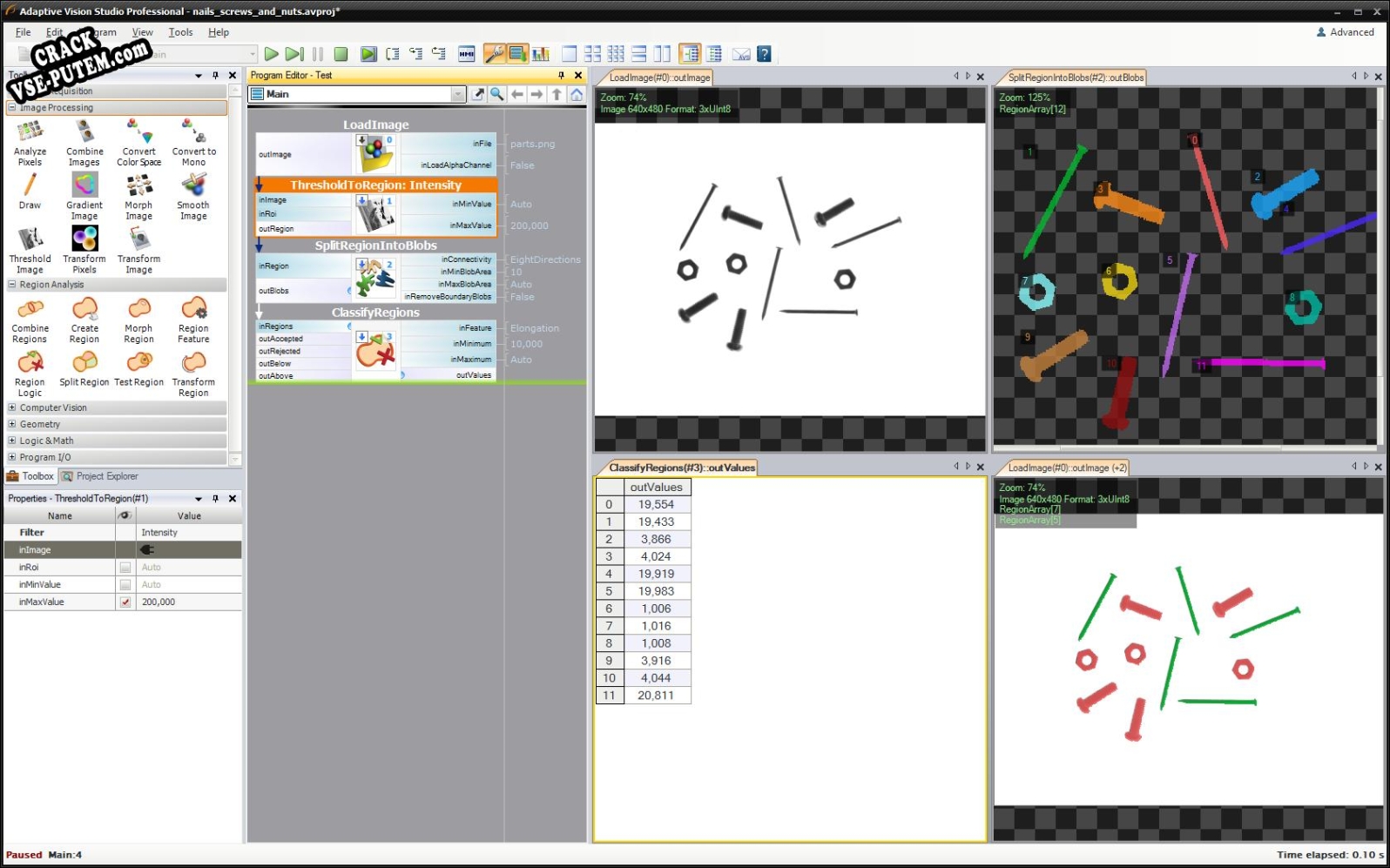
Task: Select the Analyze Pixels tool
Action: 30,144
